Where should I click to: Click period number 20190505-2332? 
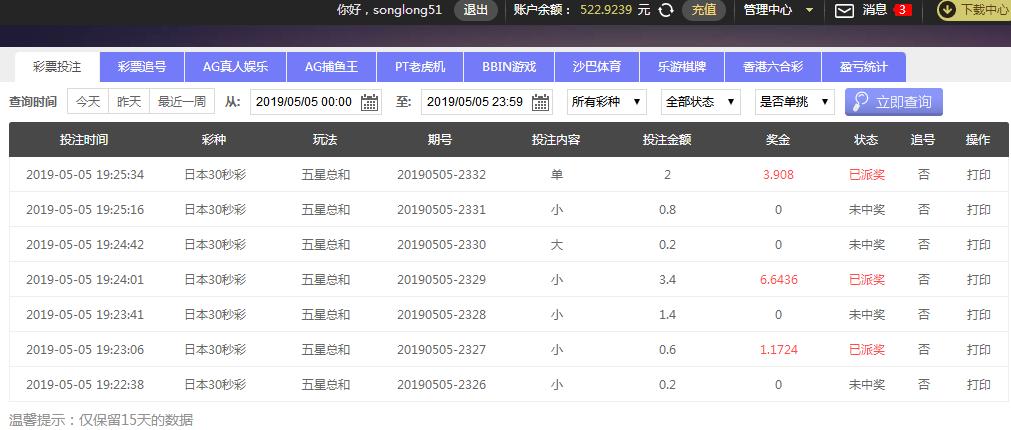click(x=441, y=175)
